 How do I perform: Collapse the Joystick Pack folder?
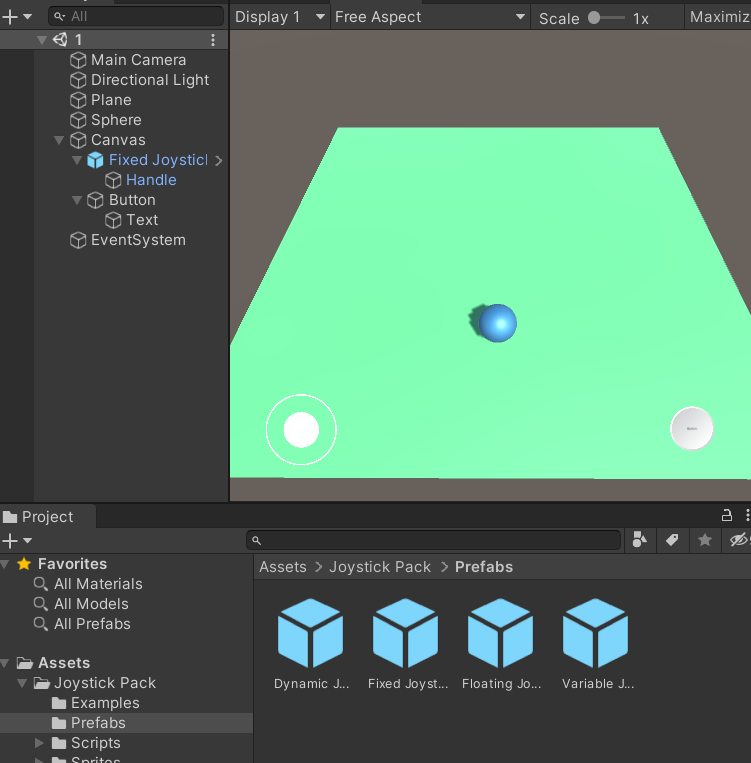pyautogui.click(x=22, y=683)
